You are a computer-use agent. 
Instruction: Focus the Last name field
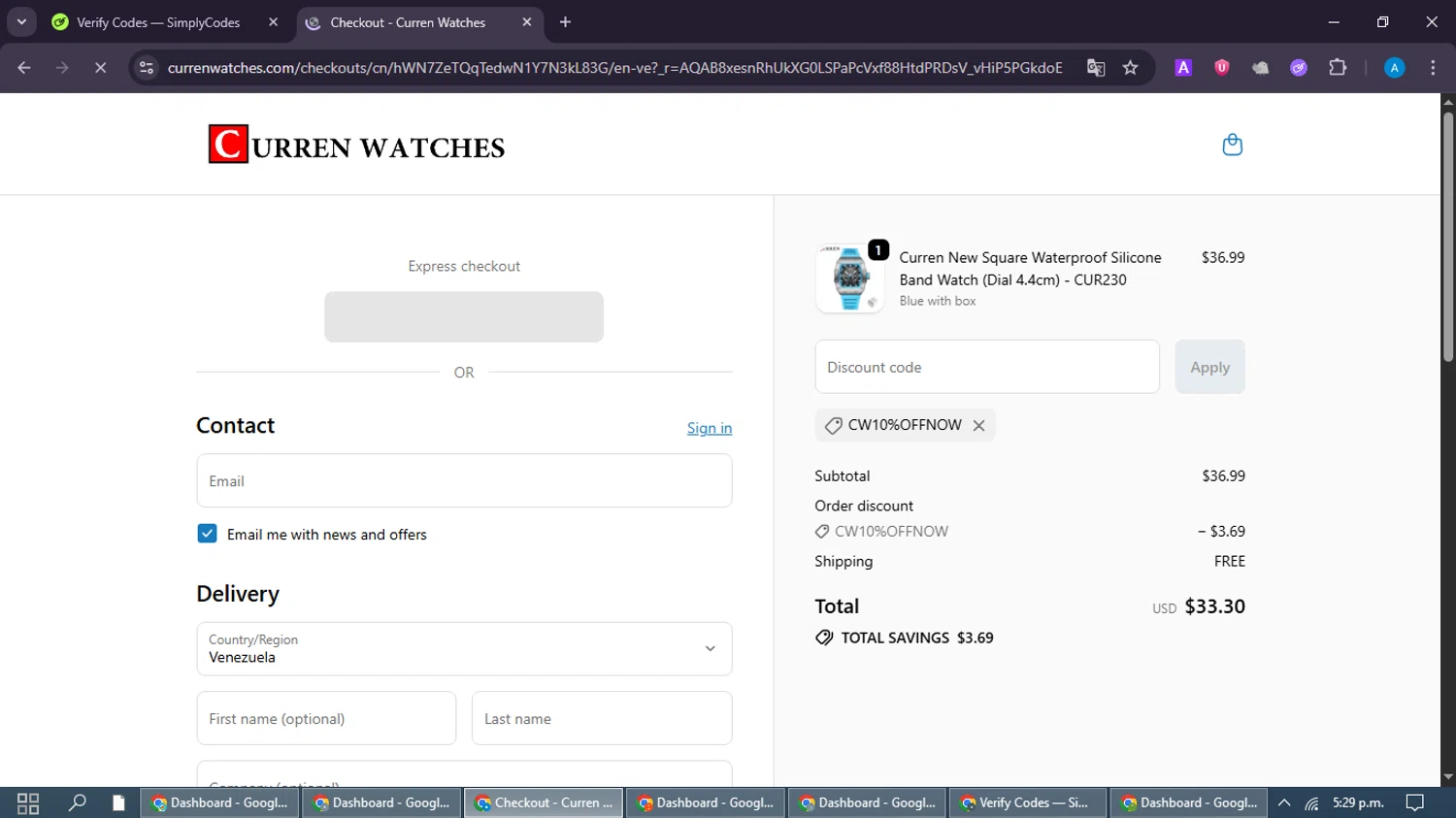coord(602,718)
